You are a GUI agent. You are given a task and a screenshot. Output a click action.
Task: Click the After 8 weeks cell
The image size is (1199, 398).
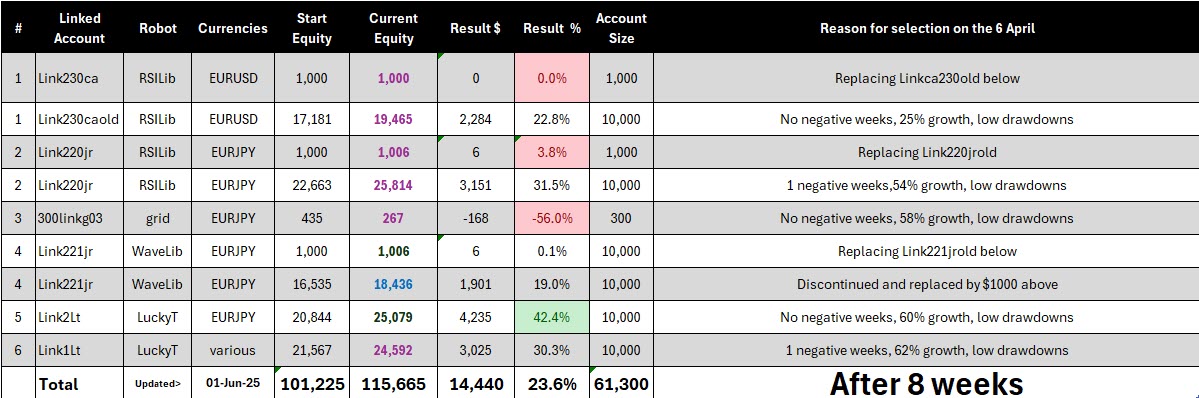pos(926,383)
